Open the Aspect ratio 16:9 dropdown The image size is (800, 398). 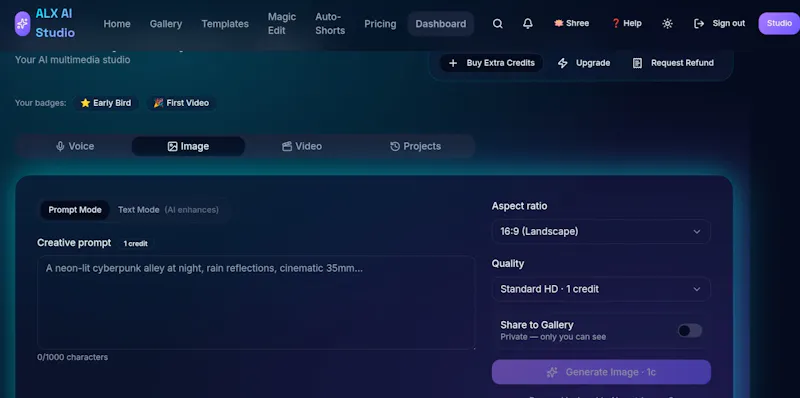click(x=601, y=232)
